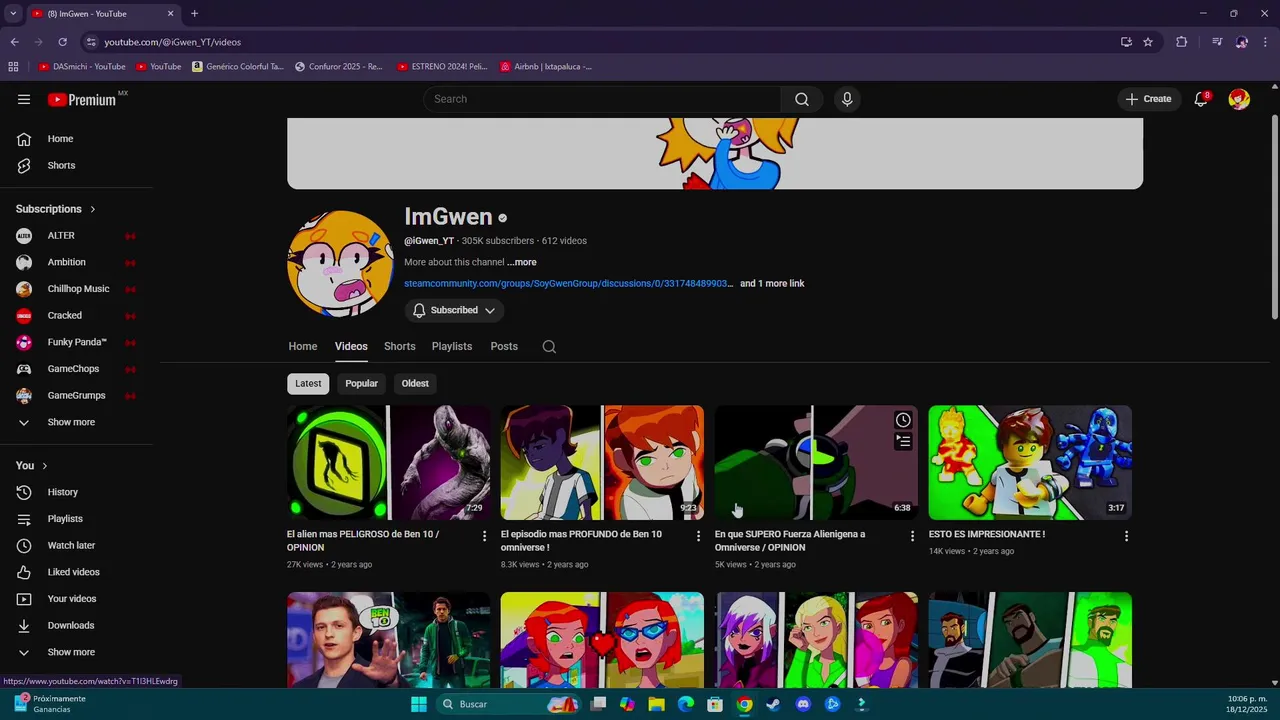Open Subscribed notification dropdown
The width and height of the screenshot is (1280, 720).
point(454,310)
